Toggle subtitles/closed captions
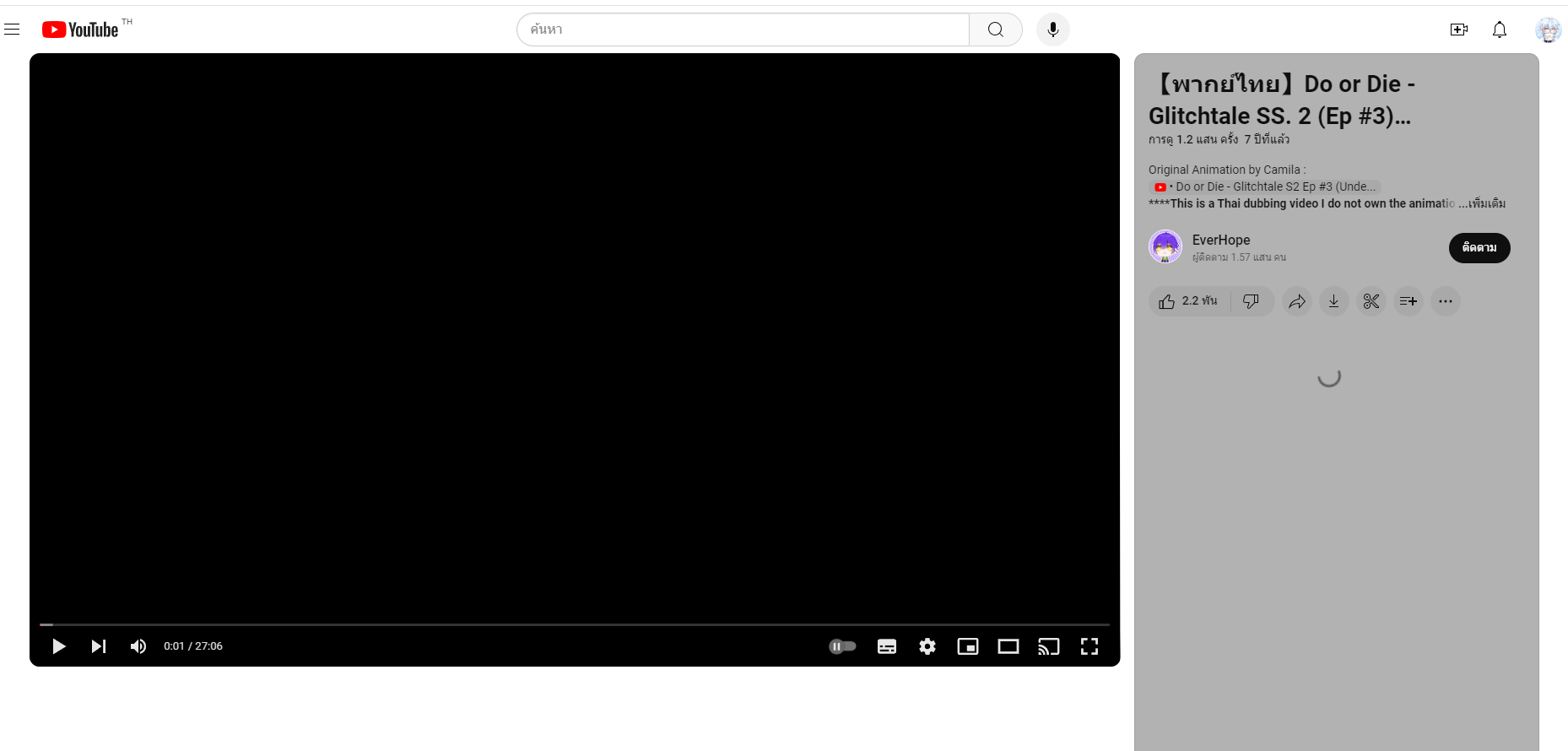Viewport: 1568px width, 751px height. pyautogui.click(x=887, y=646)
